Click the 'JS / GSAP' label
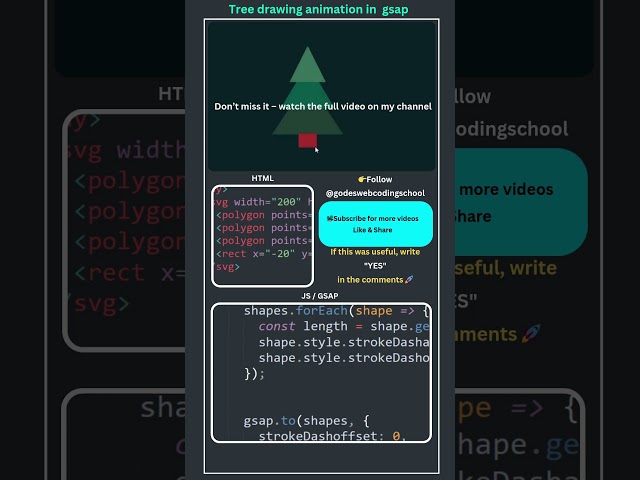 point(320,296)
